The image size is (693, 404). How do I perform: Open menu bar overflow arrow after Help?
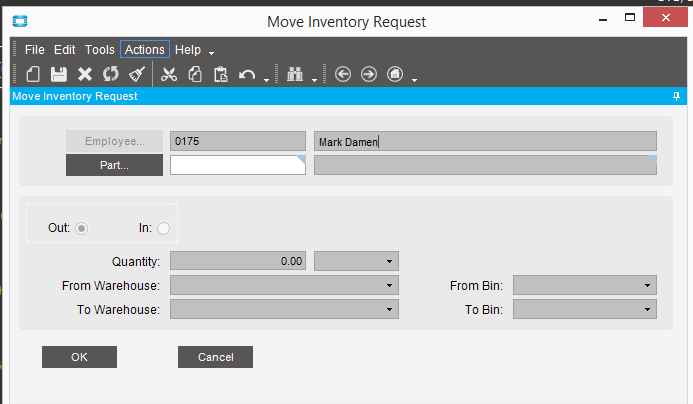coord(211,53)
